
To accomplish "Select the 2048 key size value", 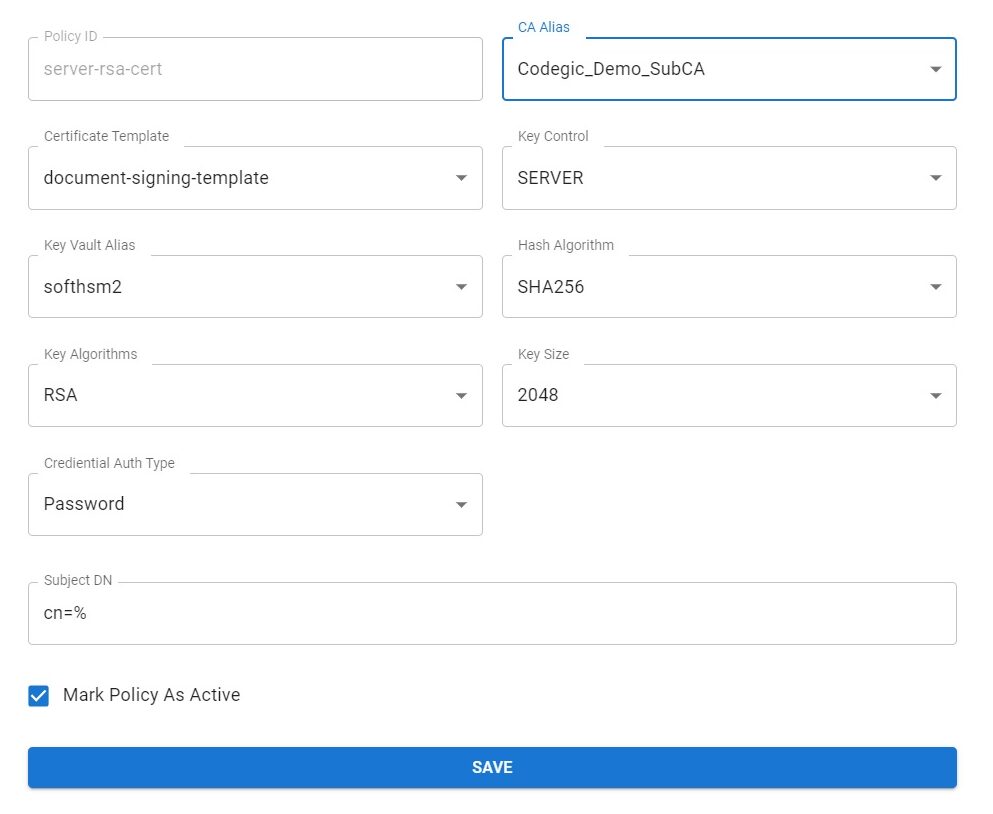I will (x=537, y=395).
